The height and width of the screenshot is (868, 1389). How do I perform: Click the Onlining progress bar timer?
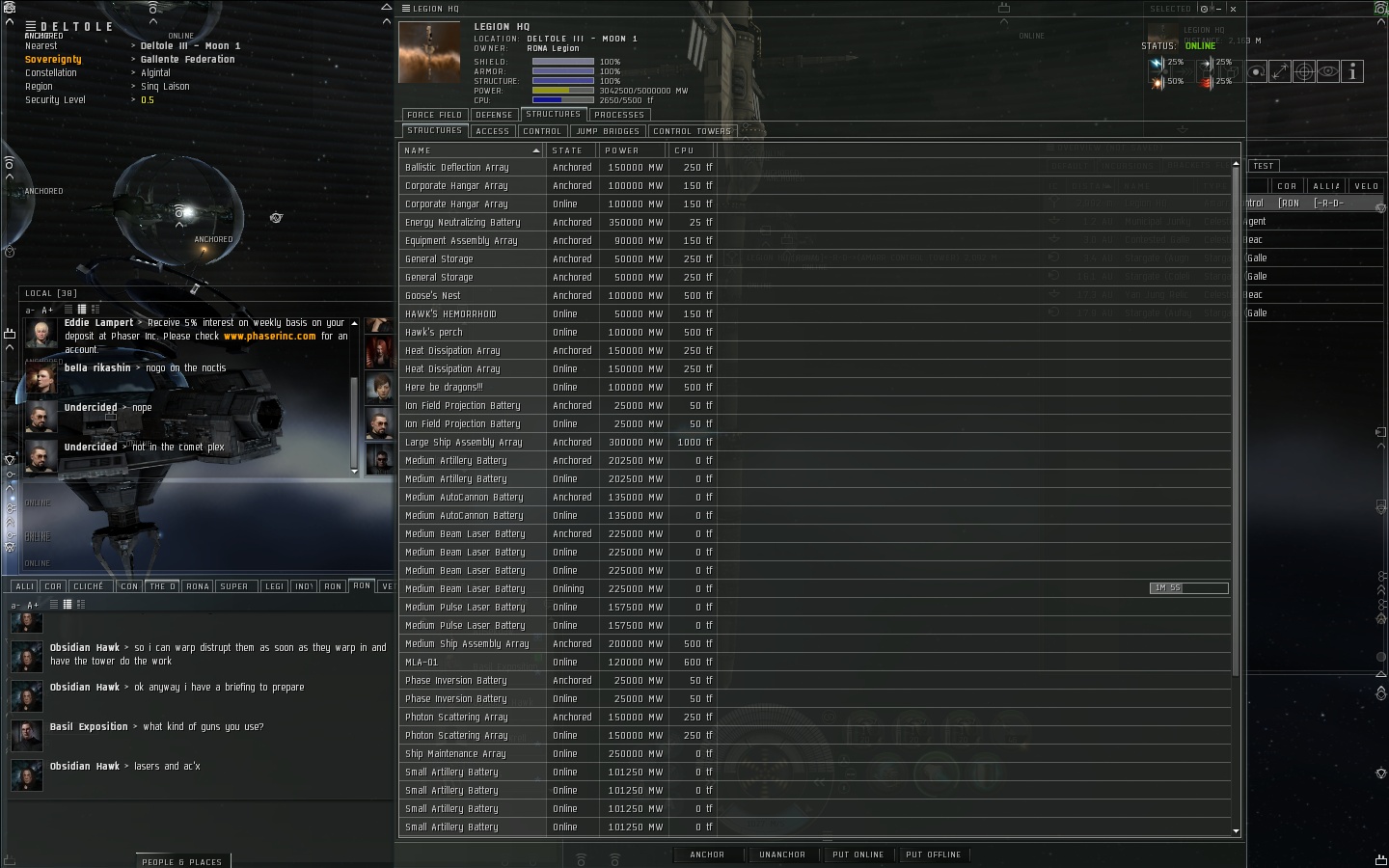click(1189, 588)
